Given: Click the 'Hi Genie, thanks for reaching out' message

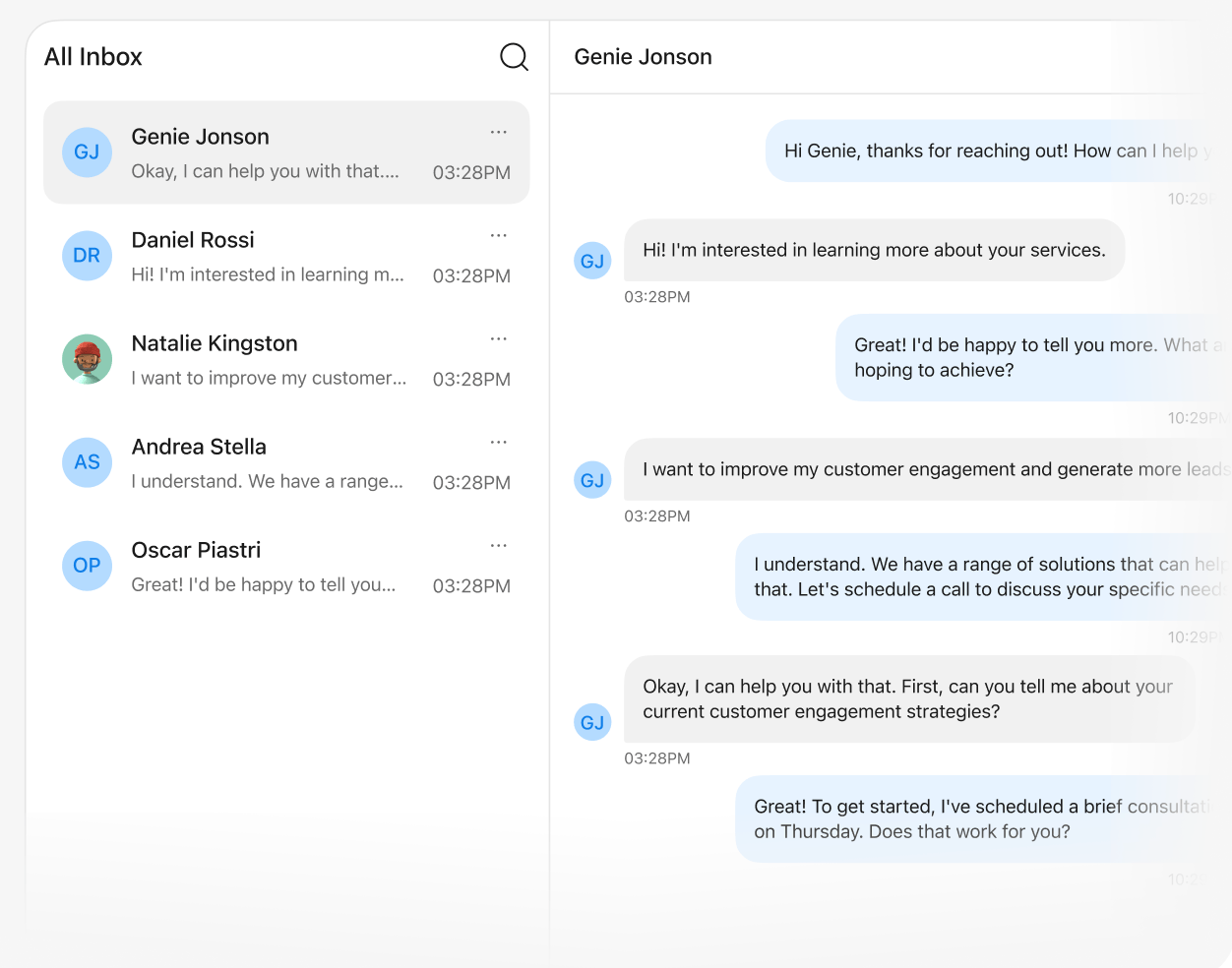Looking at the screenshot, I should pyautogui.click(x=998, y=151).
